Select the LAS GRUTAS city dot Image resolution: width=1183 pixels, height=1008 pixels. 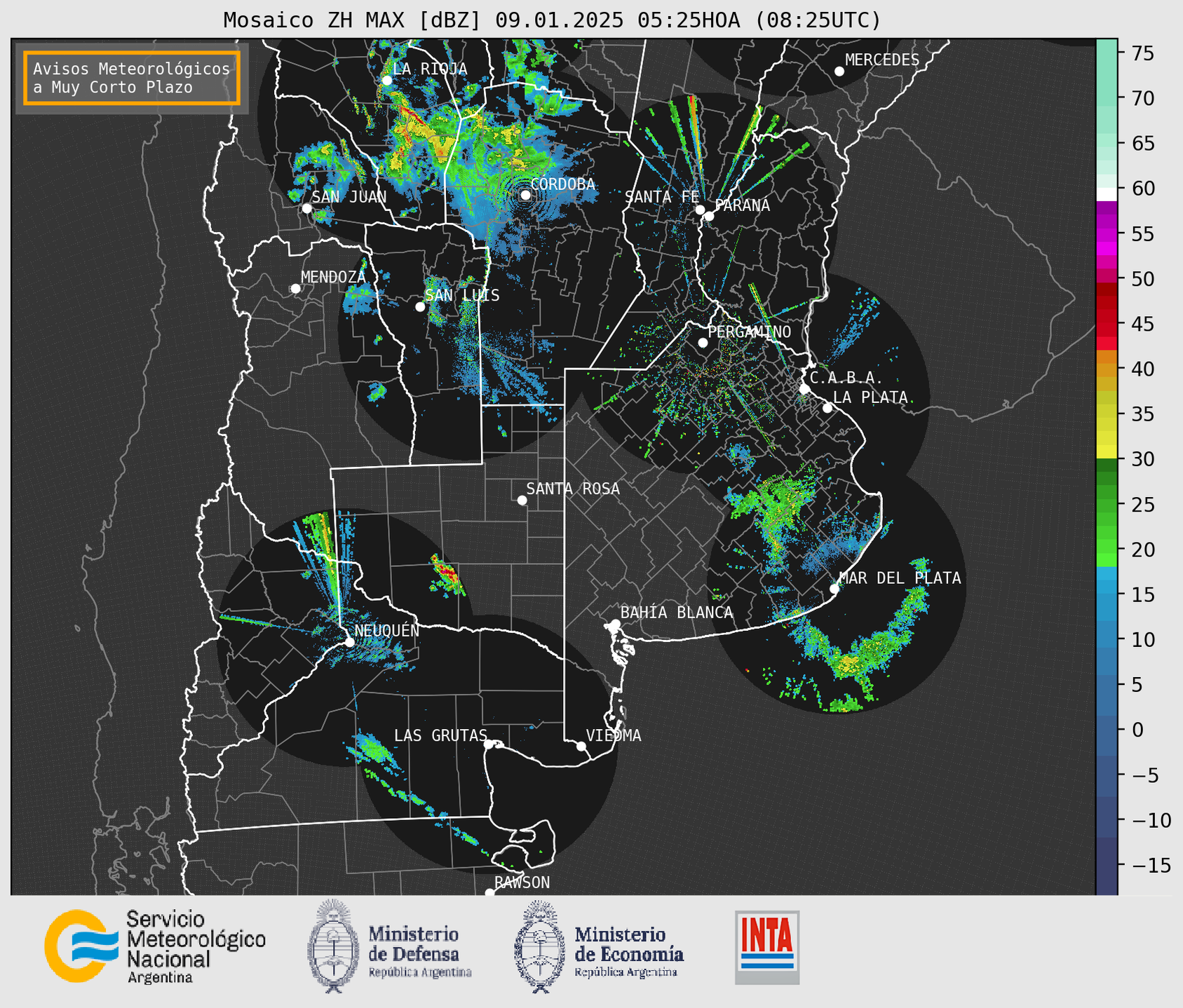click(x=489, y=744)
